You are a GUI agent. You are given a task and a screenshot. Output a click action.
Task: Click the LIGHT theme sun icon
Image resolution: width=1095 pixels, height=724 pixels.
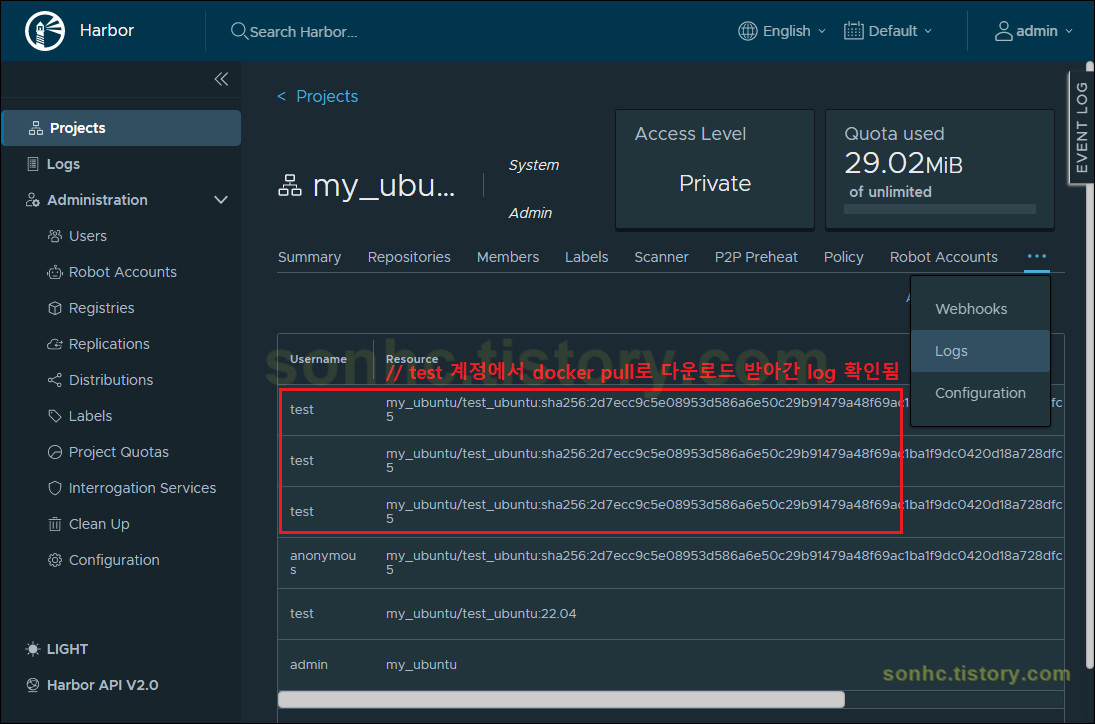point(33,649)
